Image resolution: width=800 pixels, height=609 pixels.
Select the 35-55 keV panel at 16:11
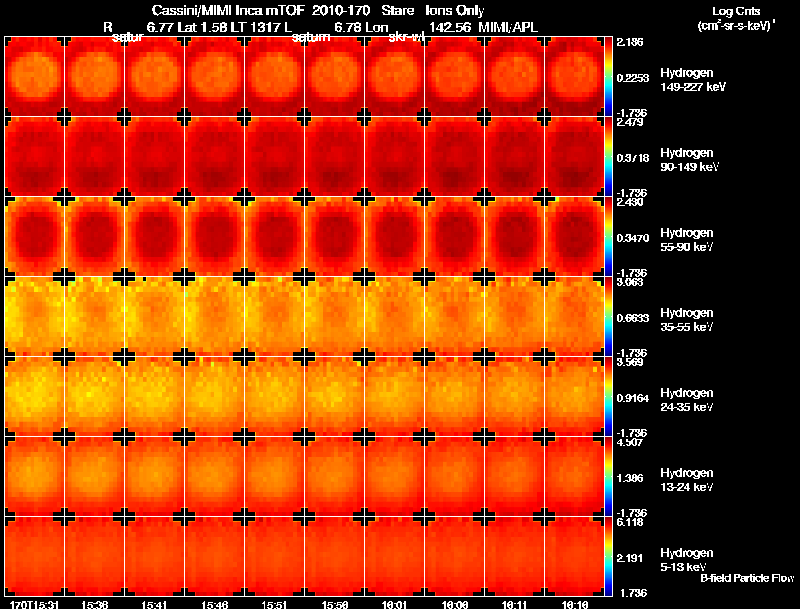pyautogui.click(x=515, y=317)
